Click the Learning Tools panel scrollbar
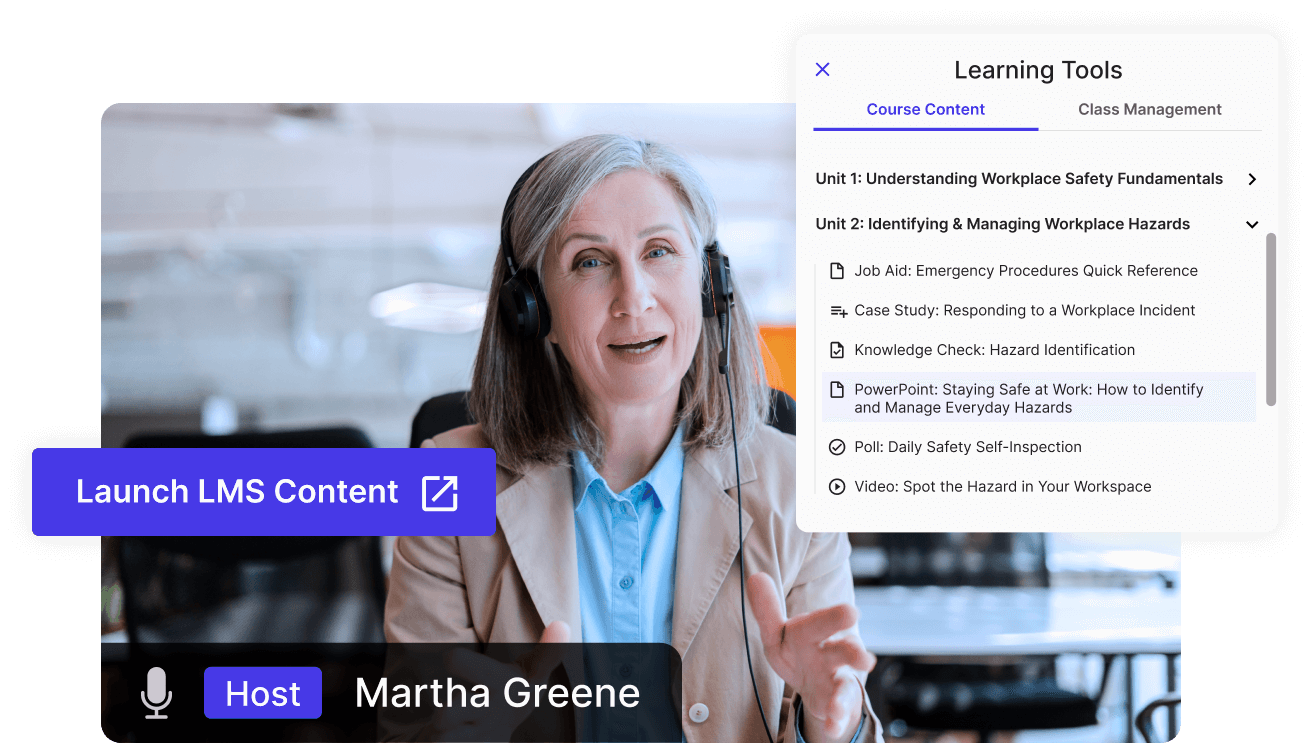Screen dimensions: 1314x744 1271,320
